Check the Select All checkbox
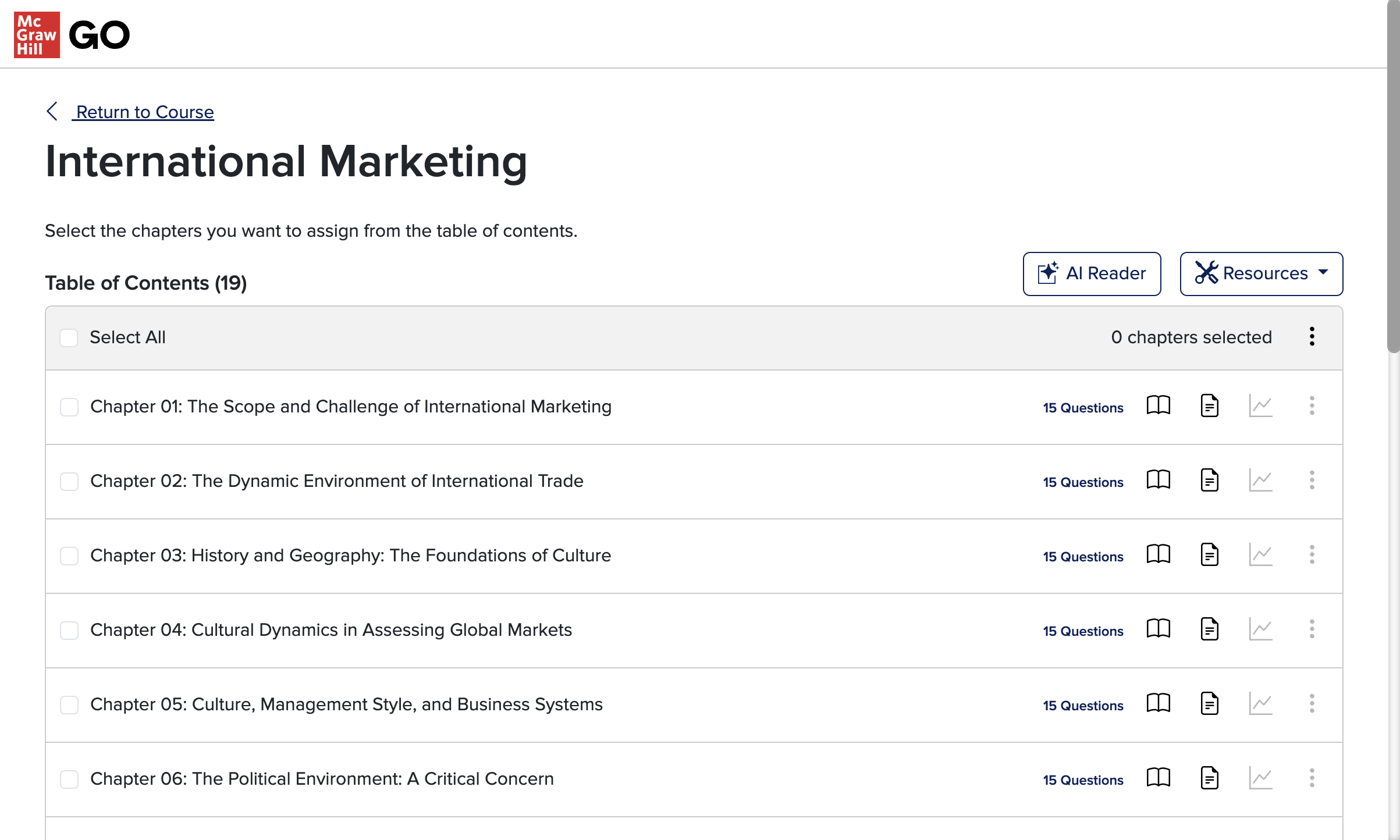 (69, 338)
